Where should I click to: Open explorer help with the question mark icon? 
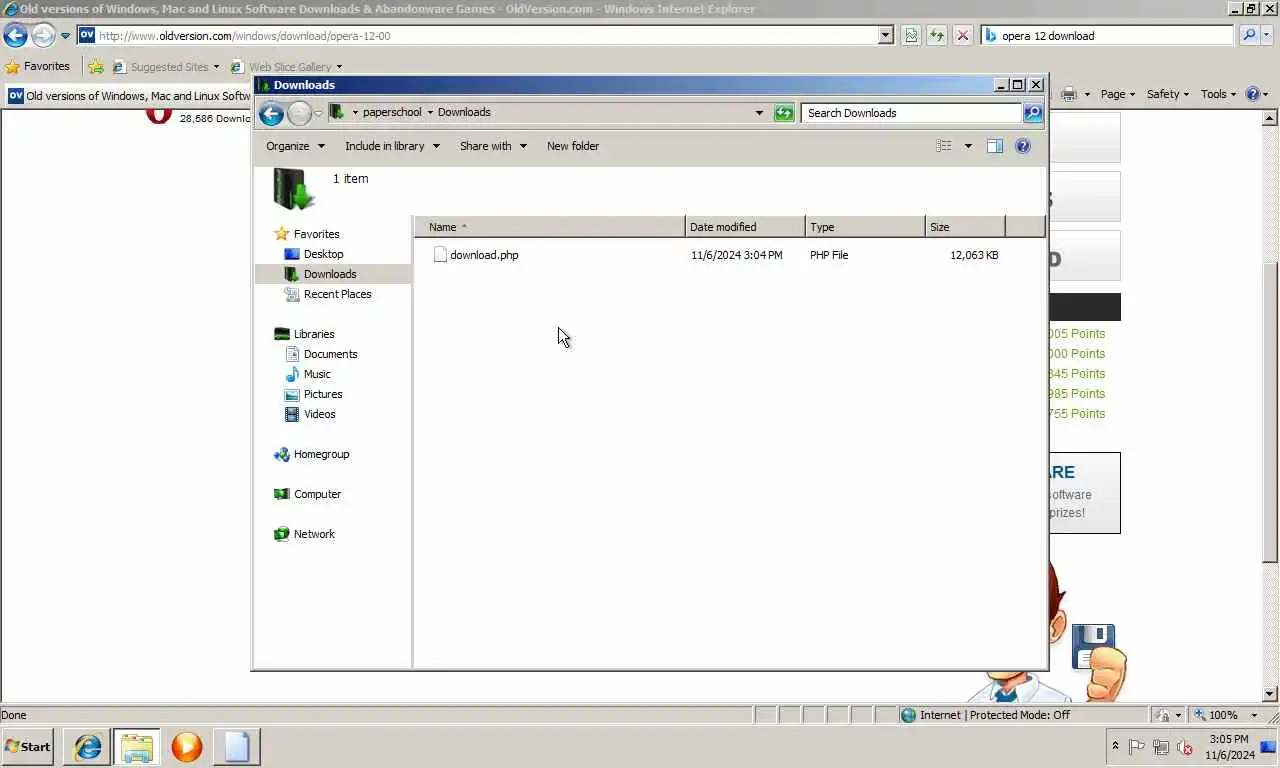1023,146
